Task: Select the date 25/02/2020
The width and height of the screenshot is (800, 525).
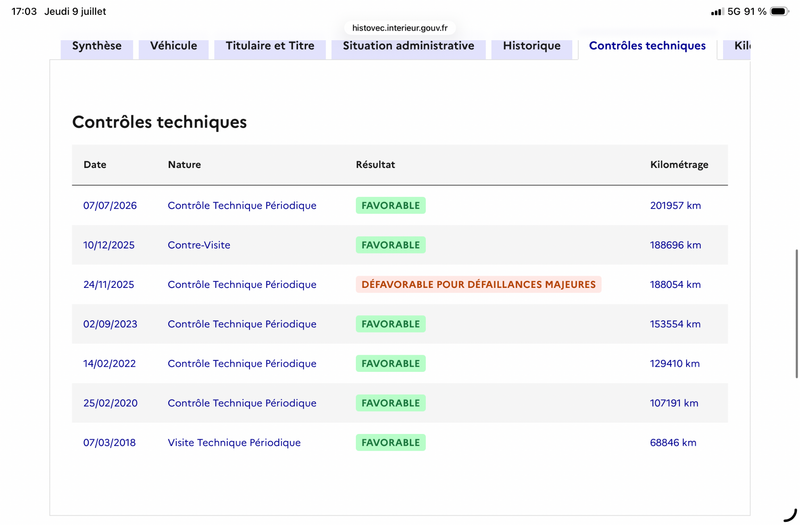Action: (x=111, y=403)
